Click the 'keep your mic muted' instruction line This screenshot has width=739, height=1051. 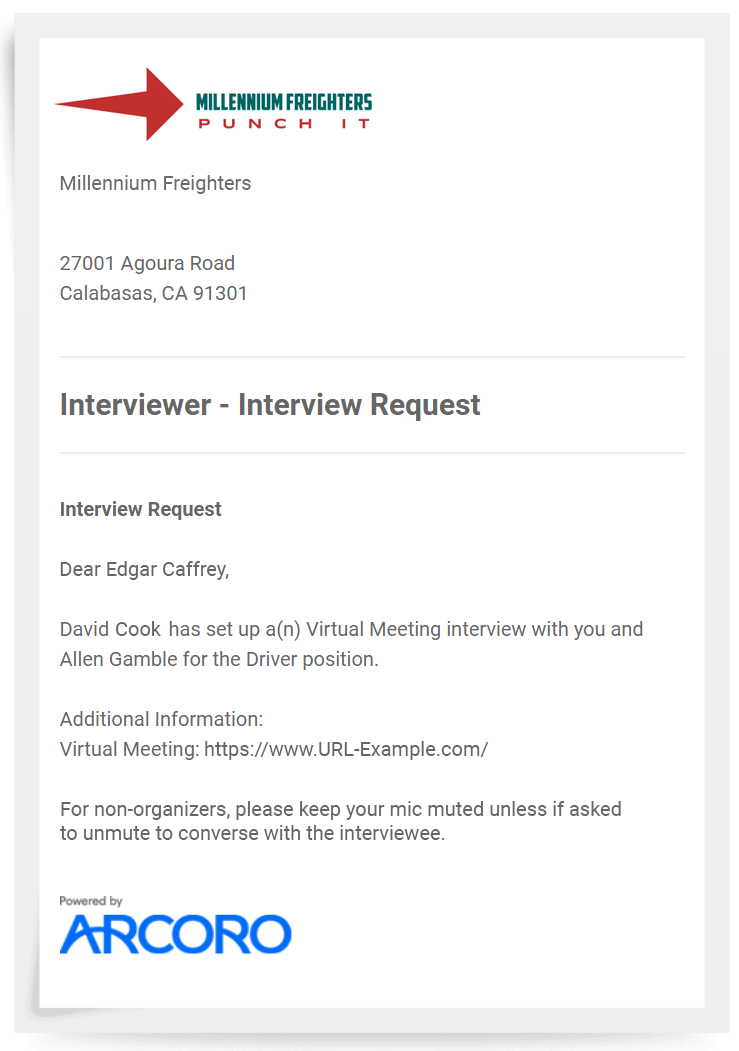coord(340,809)
